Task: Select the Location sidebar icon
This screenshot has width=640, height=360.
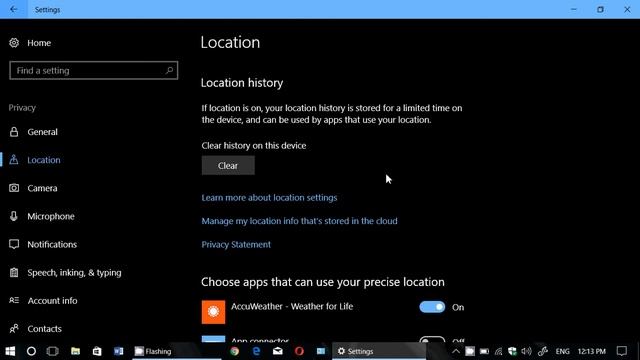Action: click(14, 160)
